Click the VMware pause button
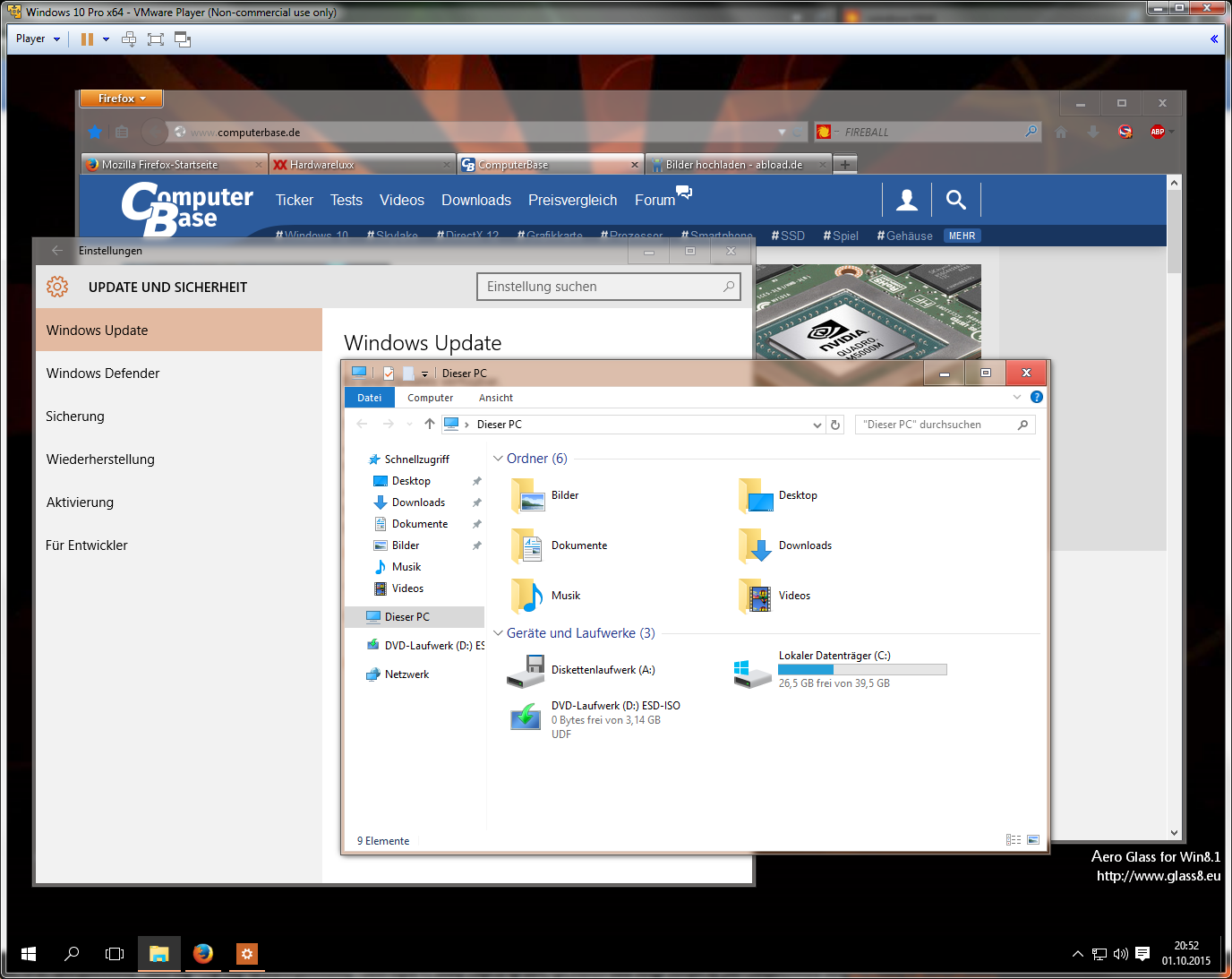1232x979 pixels. 87,39
